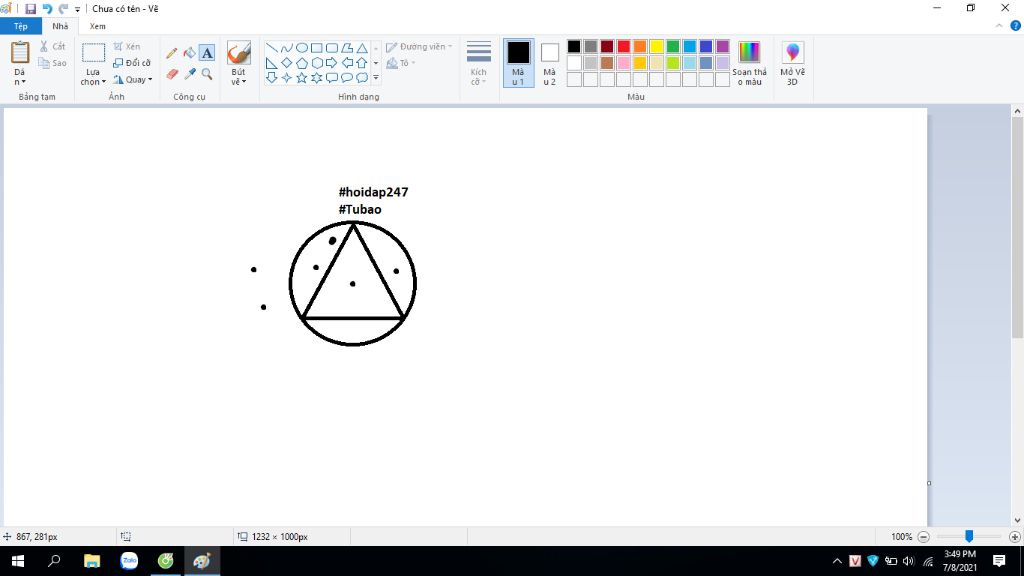
Task: Pick the Right triangle shape
Action: click(x=272, y=63)
